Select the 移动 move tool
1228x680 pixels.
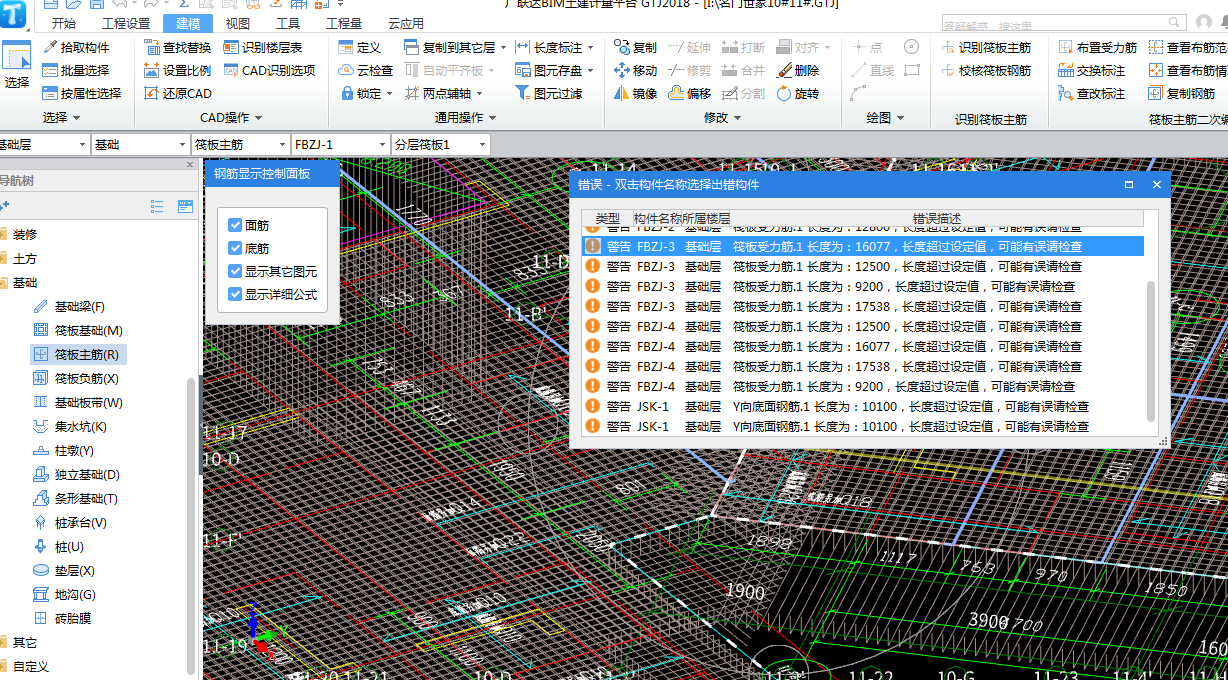[635, 70]
